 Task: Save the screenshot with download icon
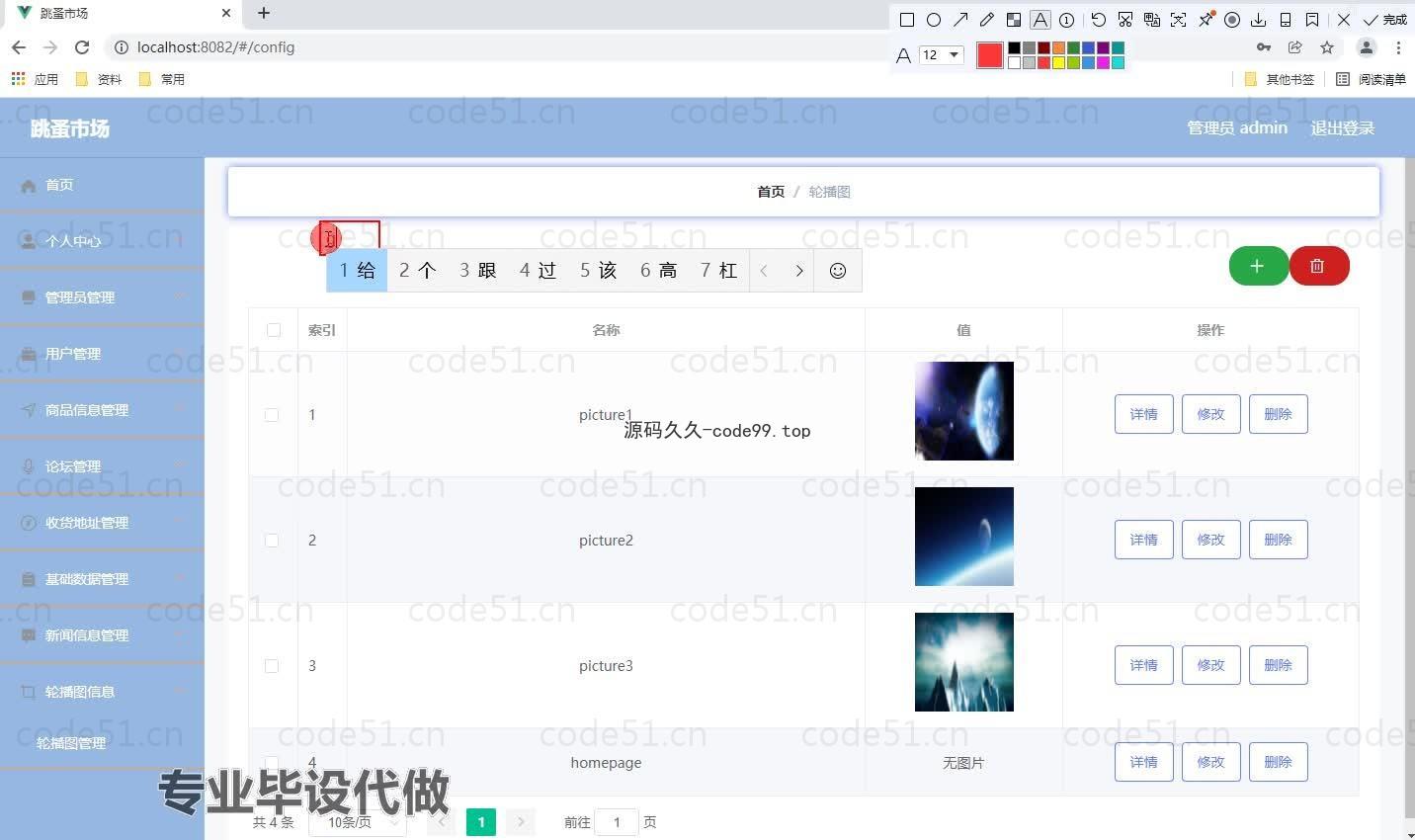click(1259, 20)
